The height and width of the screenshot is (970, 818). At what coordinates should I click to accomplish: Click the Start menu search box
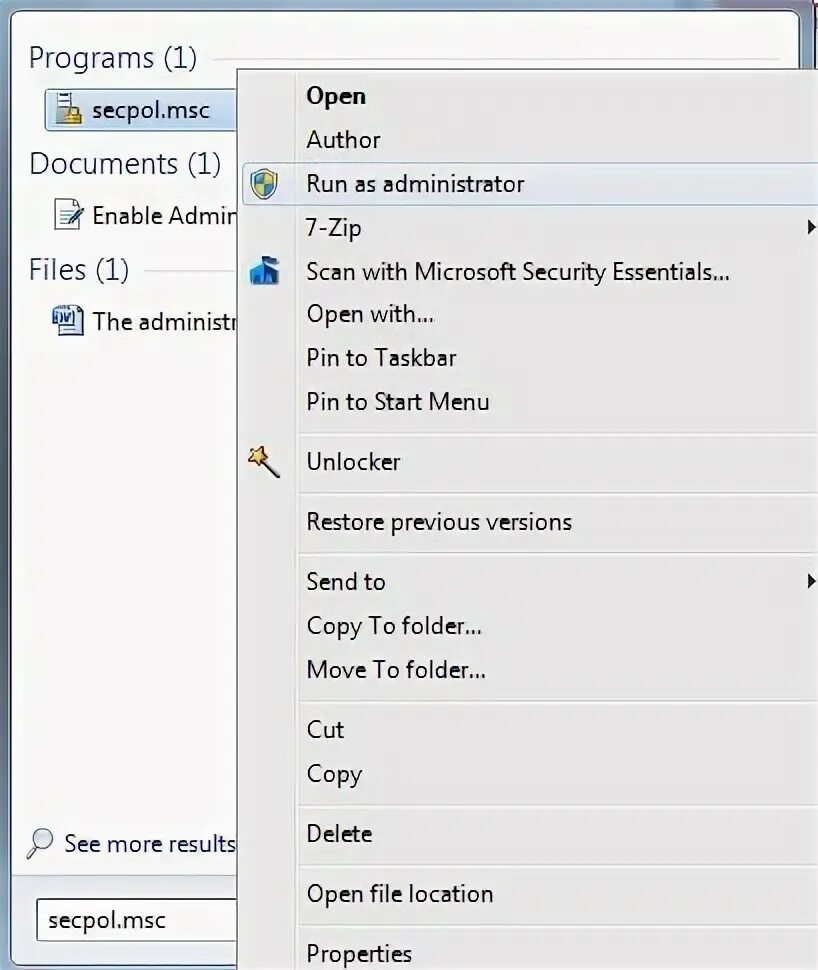(x=135, y=920)
